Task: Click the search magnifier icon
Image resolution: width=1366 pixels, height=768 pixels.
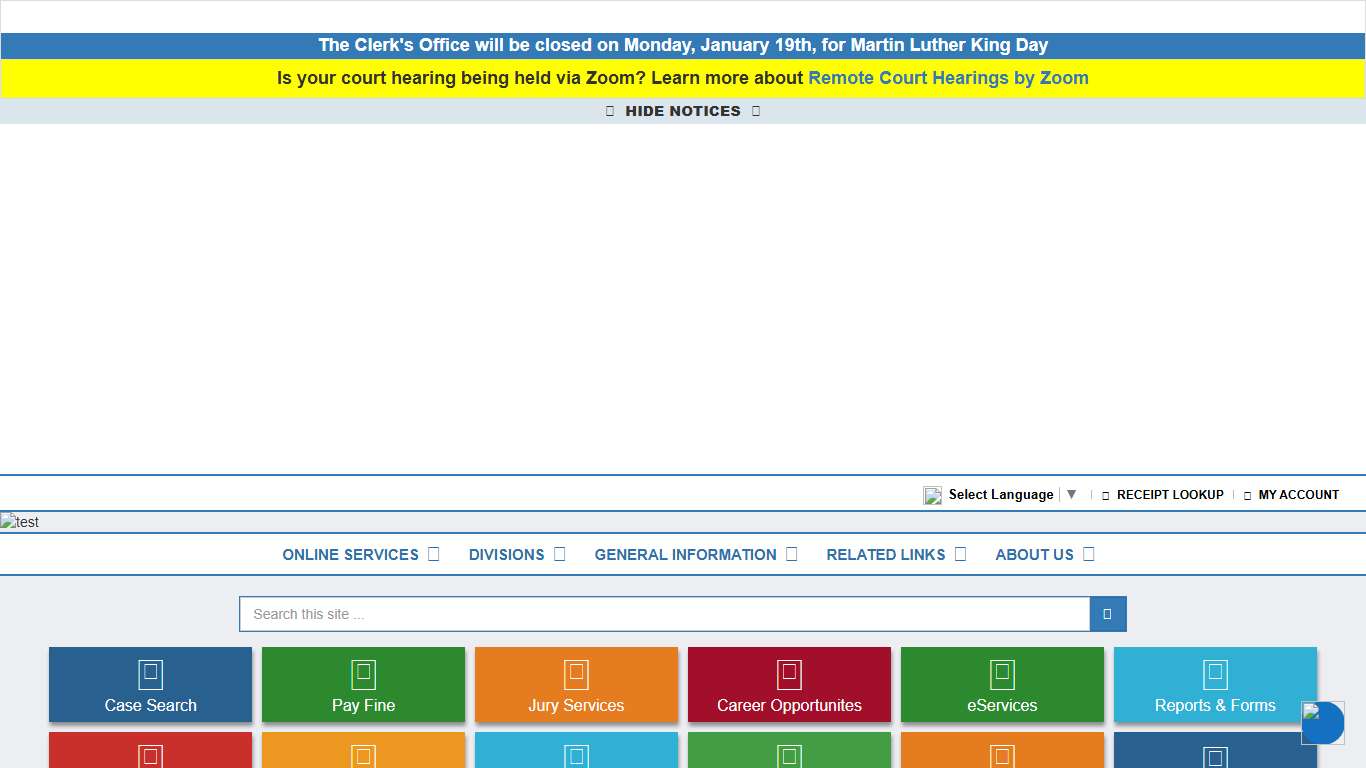Action: click(x=1107, y=614)
